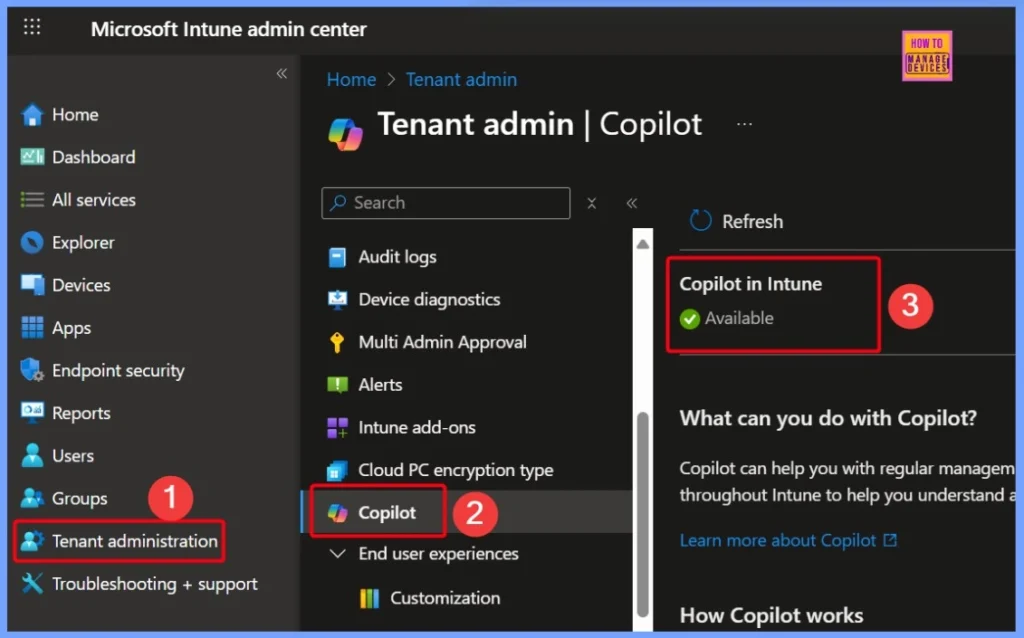Click the Troubleshooting wrench icon
Viewport: 1024px width, 638px height.
31,583
